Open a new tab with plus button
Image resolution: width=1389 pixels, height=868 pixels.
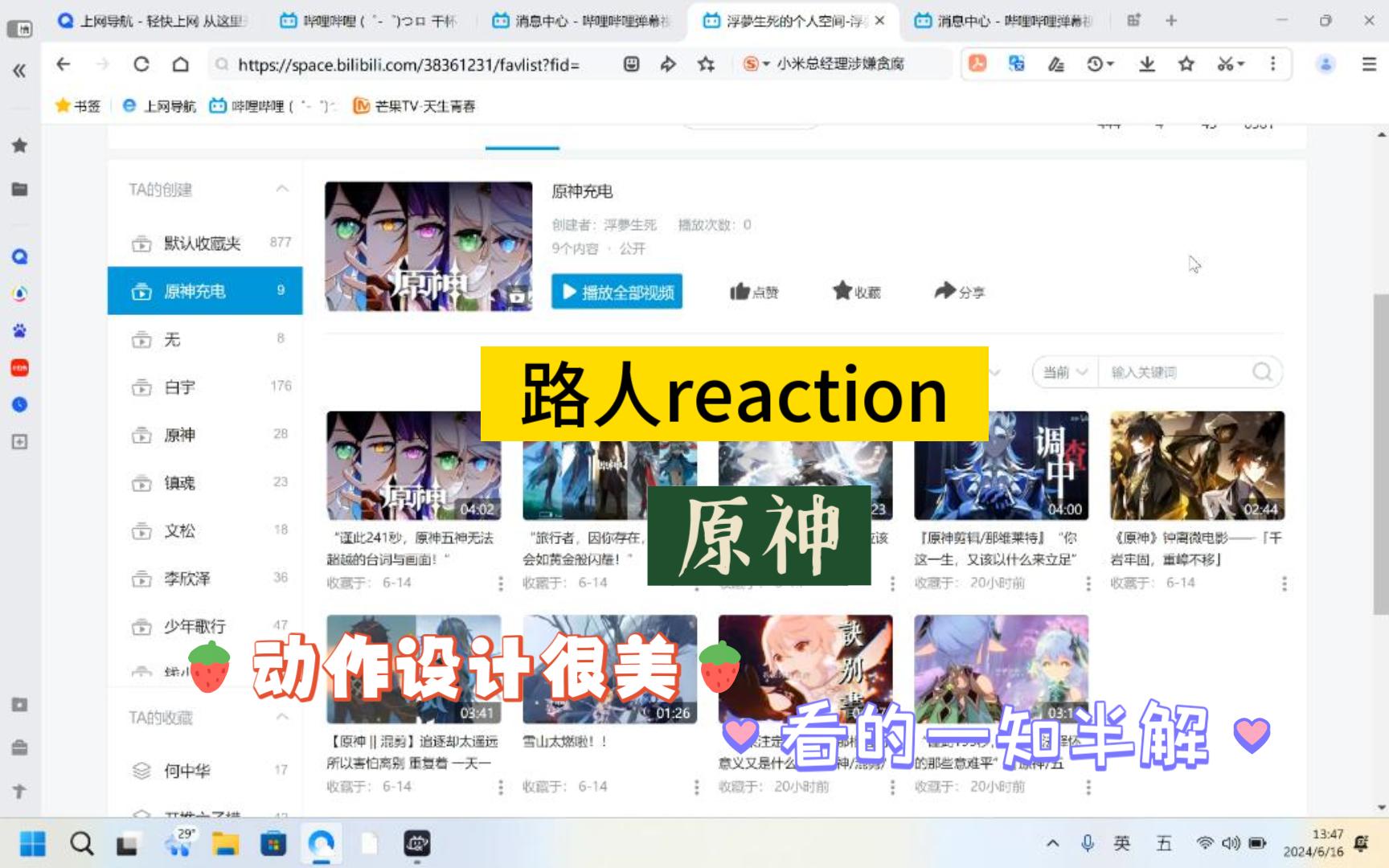(x=1171, y=21)
